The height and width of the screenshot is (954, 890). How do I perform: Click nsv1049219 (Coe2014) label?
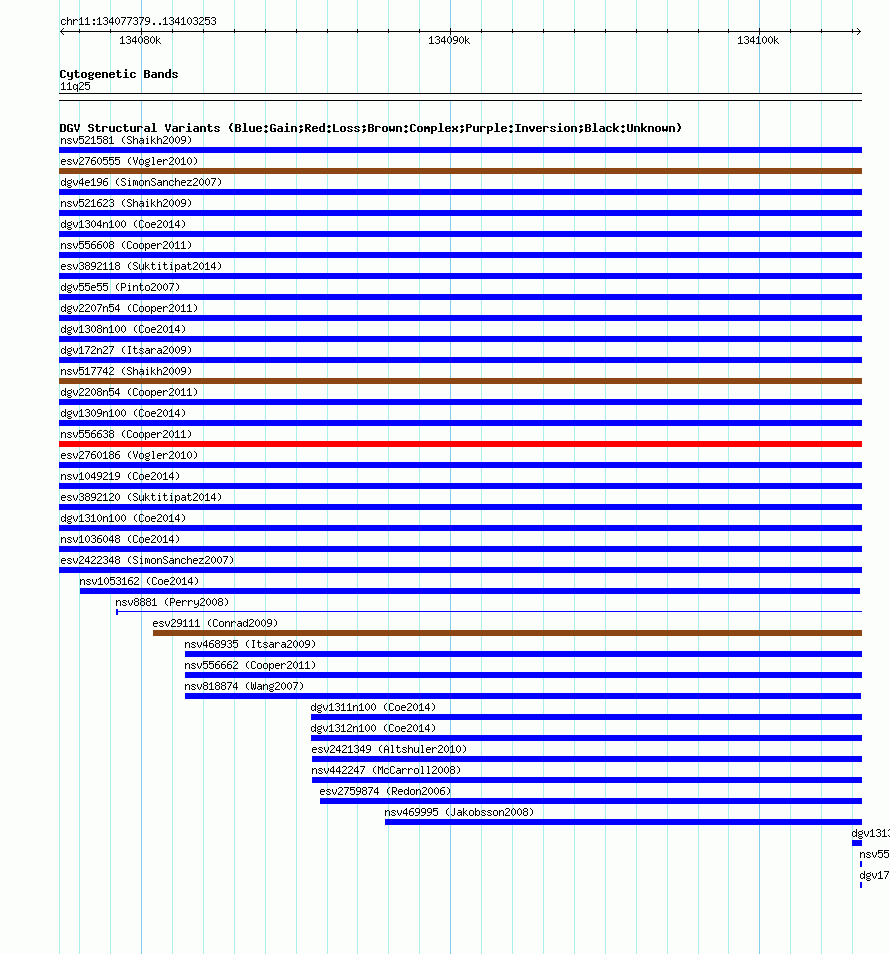point(120,476)
